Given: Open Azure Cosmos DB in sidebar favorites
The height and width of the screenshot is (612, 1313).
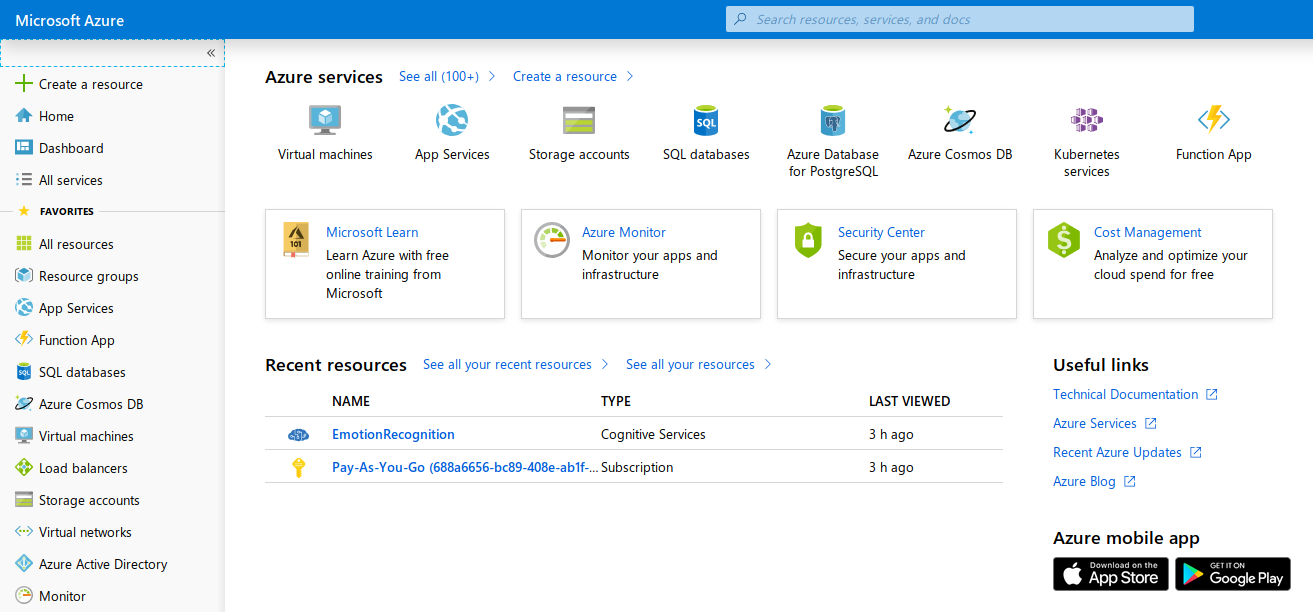Looking at the screenshot, I should tap(91, 404).
